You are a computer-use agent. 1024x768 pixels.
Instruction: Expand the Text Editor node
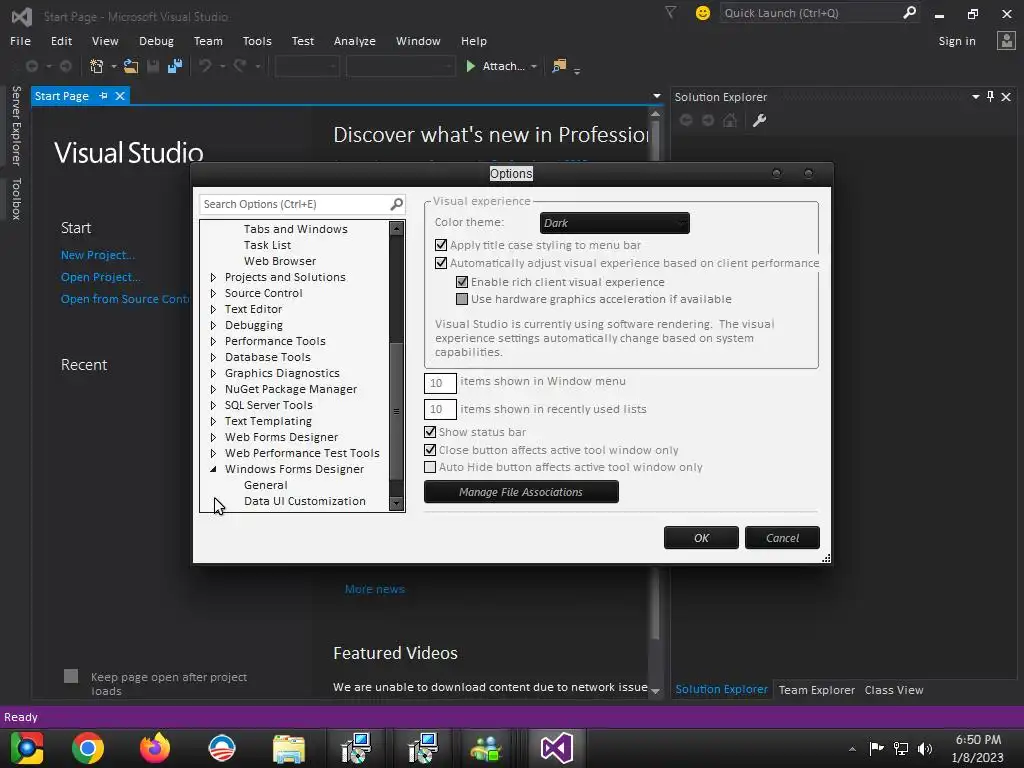coord(213,310)
